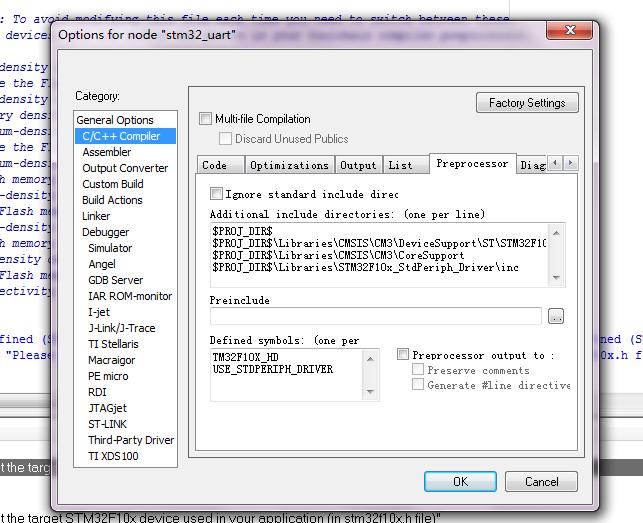Toggle Discard Unused Publics checkbox
This screenshot has width=643, height=523.
click(225, 139)
